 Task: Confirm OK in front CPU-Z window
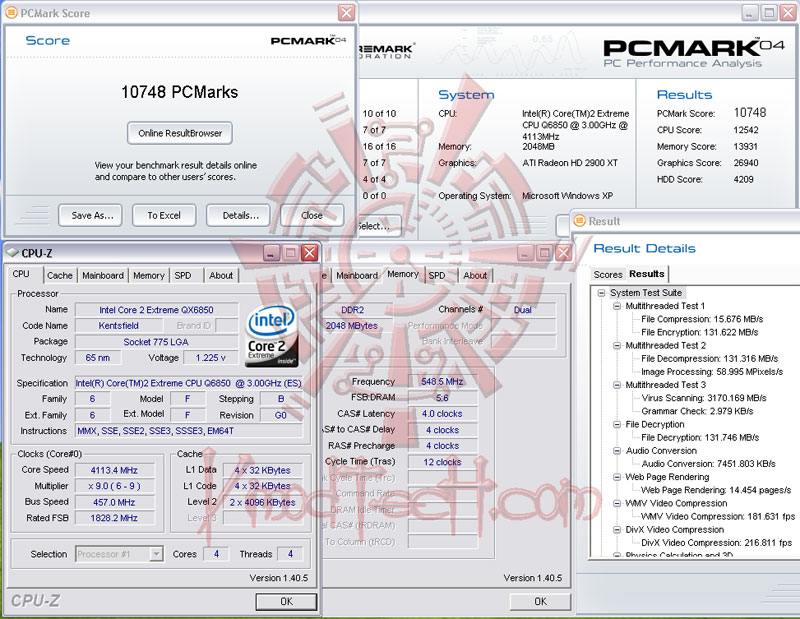286,602
